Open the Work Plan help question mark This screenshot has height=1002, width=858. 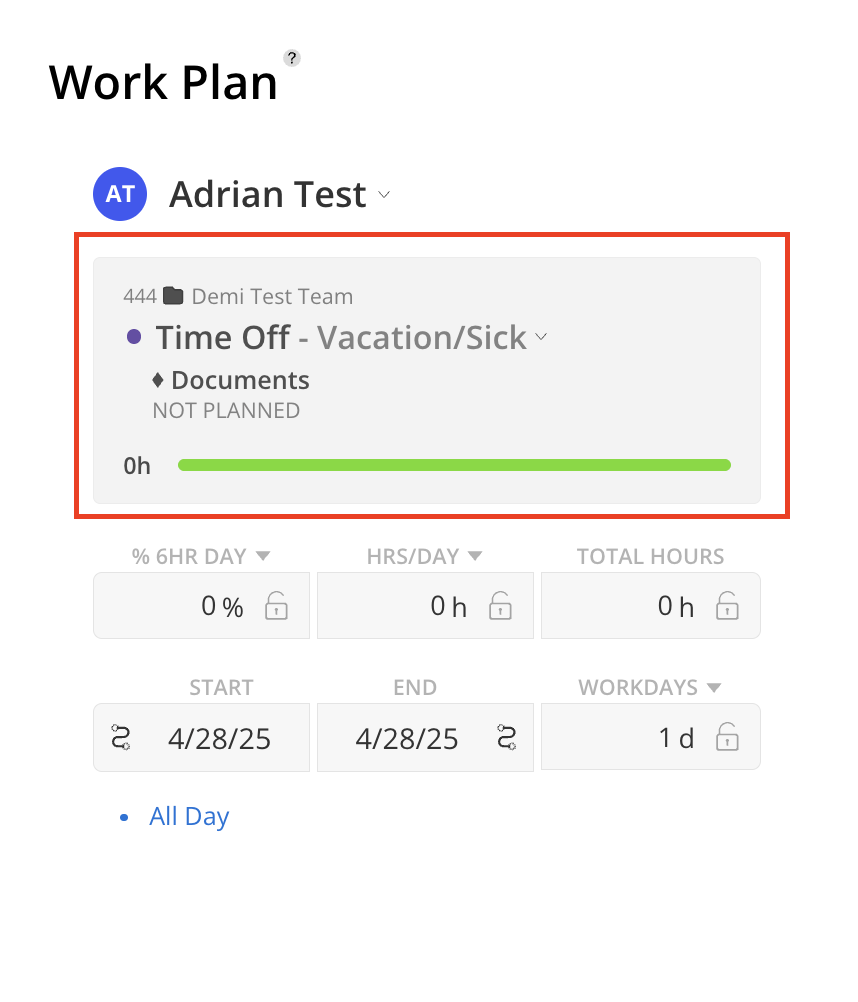(292, 58)
